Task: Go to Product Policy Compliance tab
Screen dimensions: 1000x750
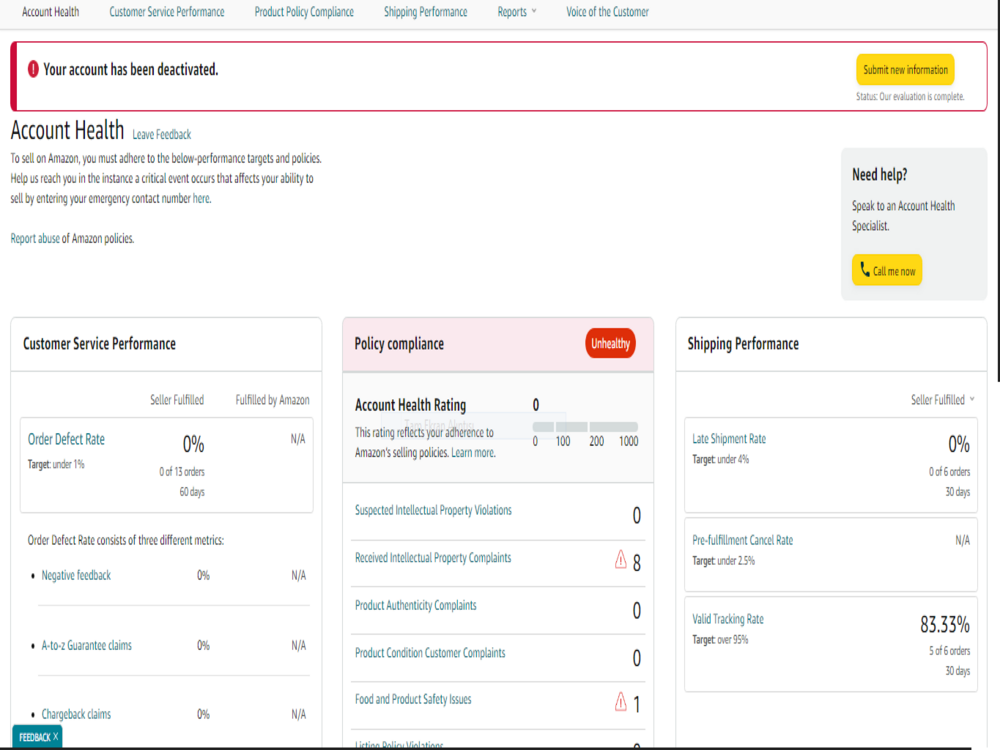Action: (304, 11)
